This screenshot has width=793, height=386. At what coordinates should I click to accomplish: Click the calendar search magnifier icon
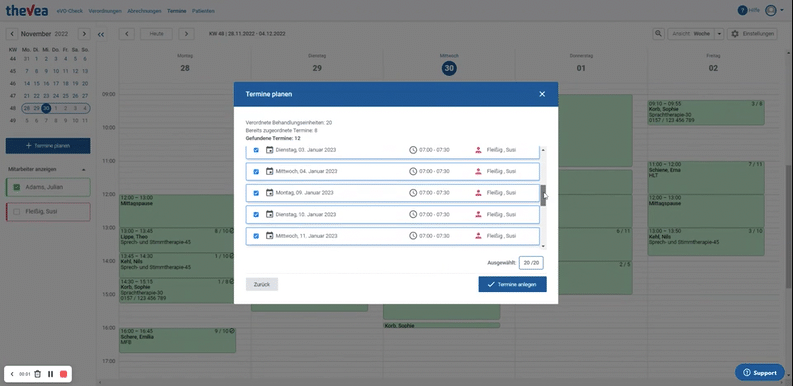[x=658, y=34]
